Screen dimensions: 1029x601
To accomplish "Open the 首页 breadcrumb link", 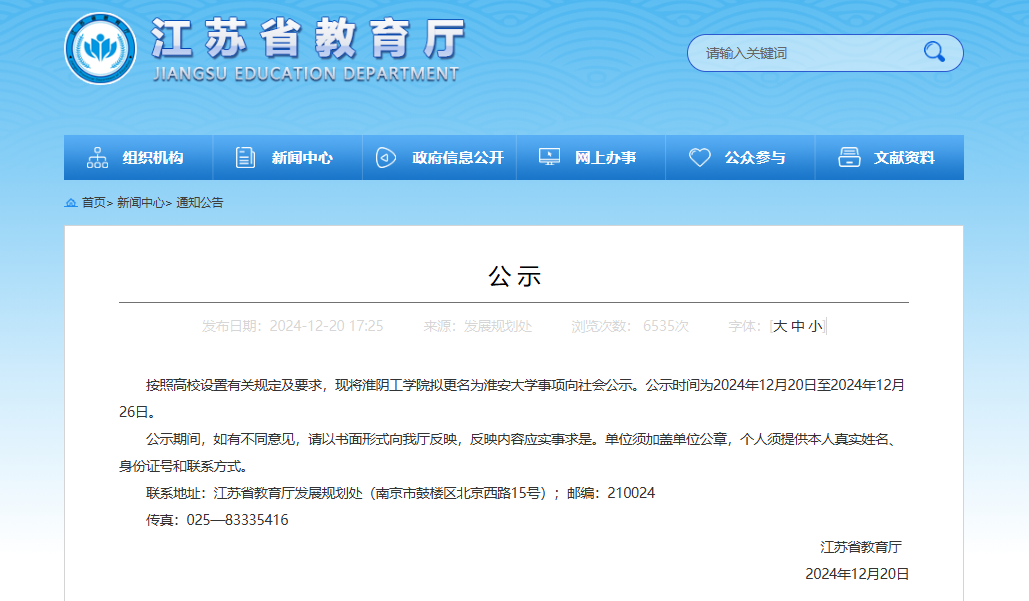I will (95, 202).
